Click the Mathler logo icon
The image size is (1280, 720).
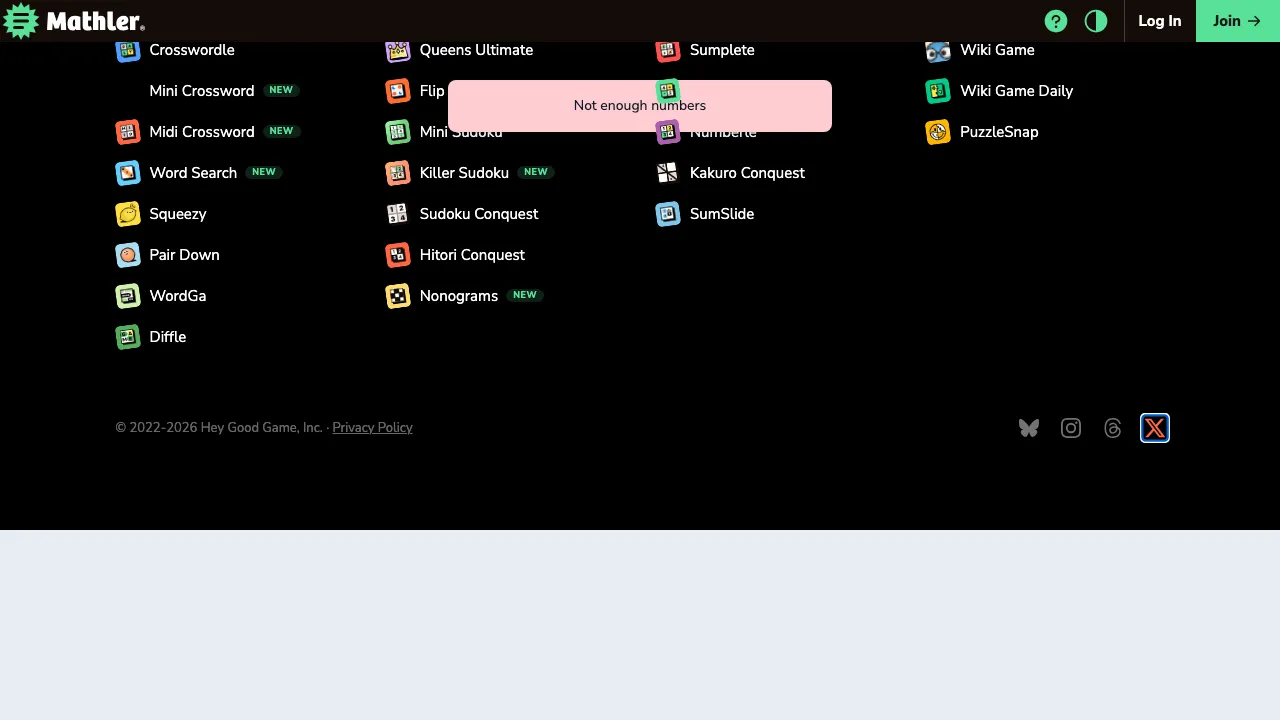(21, 21)
